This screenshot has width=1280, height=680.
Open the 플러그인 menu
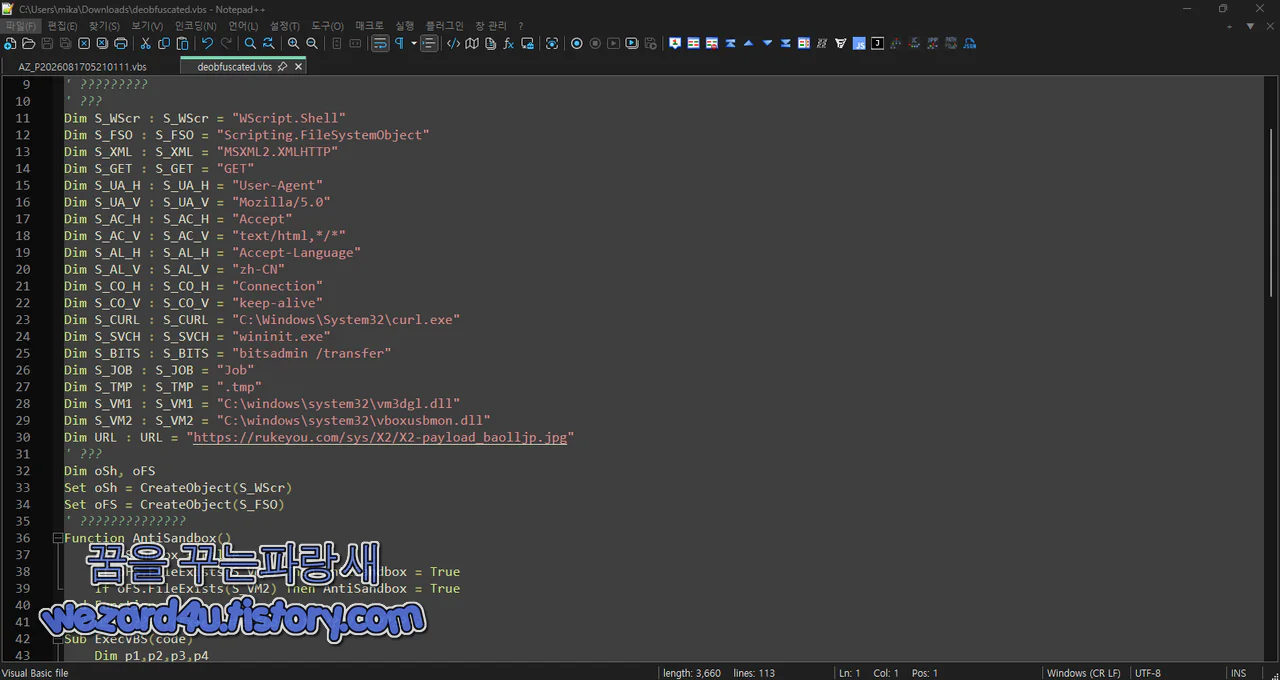click(444, 25)
